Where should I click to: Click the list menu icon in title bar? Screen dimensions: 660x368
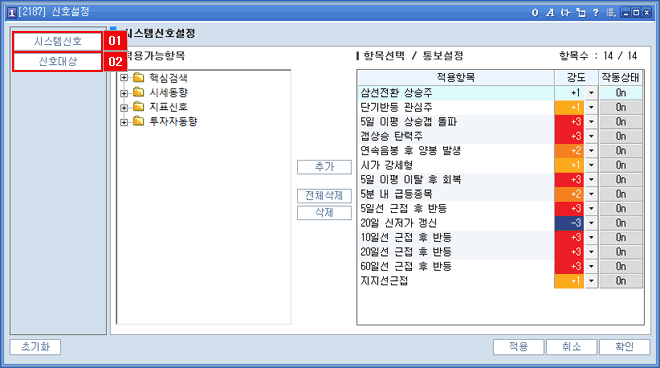click(611, 13)
